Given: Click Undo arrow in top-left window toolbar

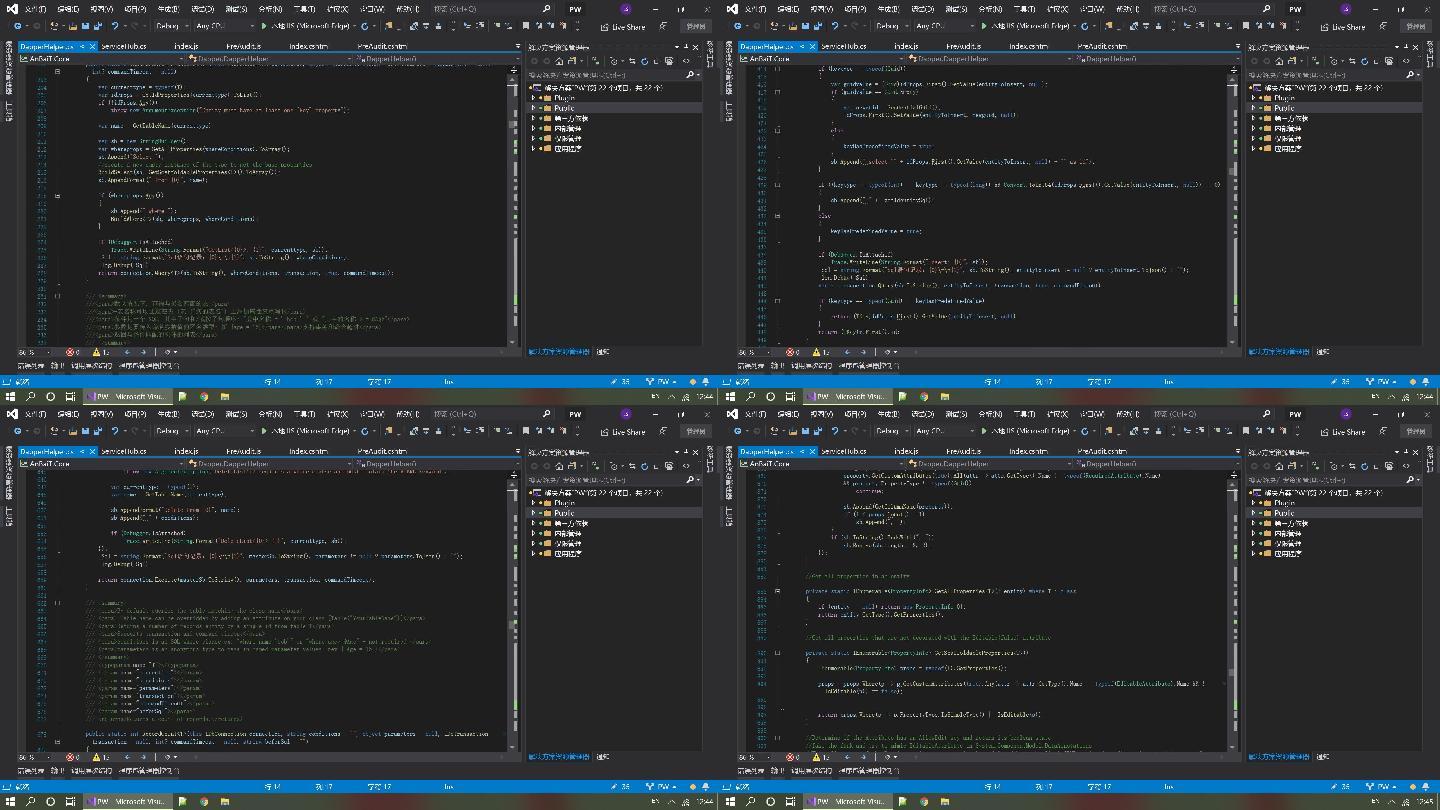Looking at the screenshot, I should pos(115,27).
